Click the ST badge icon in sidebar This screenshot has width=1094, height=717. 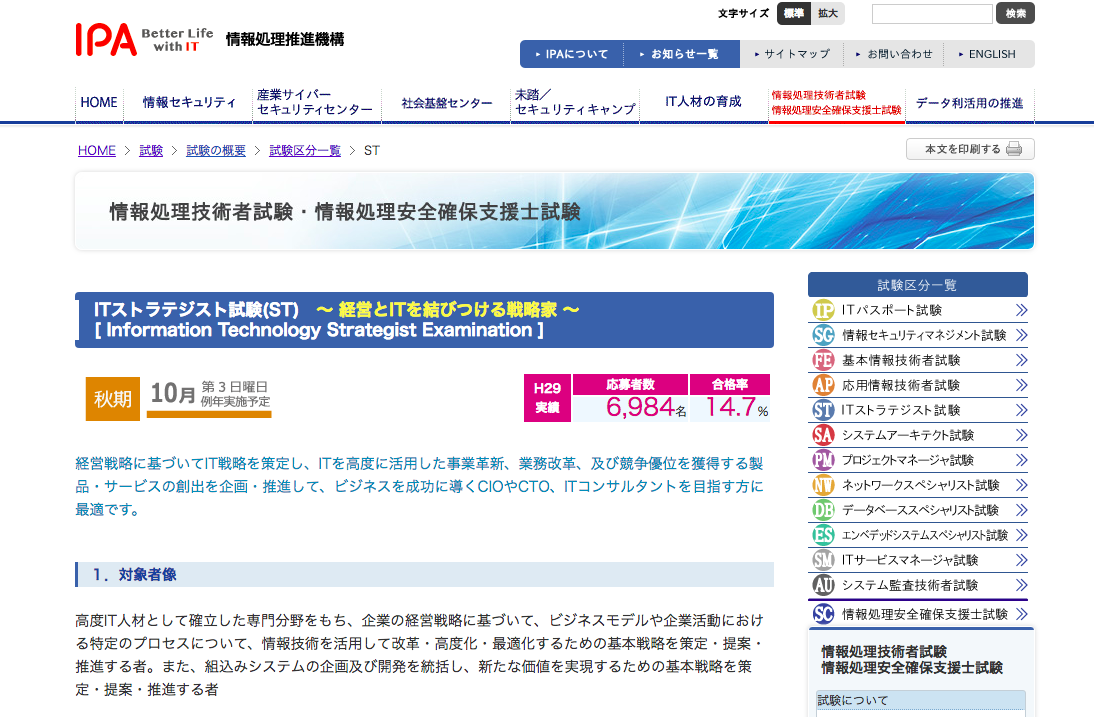[x=823, y=410]
